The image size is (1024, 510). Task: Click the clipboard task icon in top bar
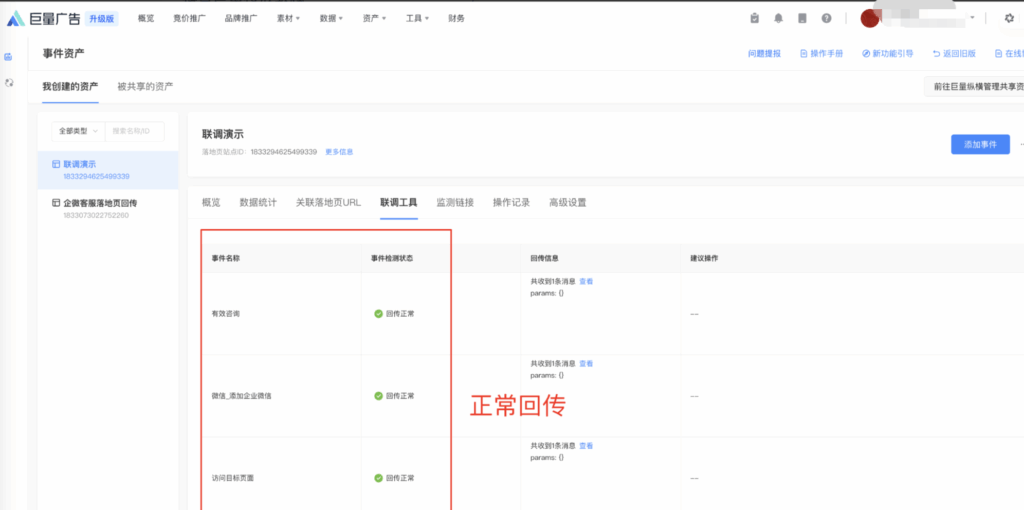tap(754, 18)
